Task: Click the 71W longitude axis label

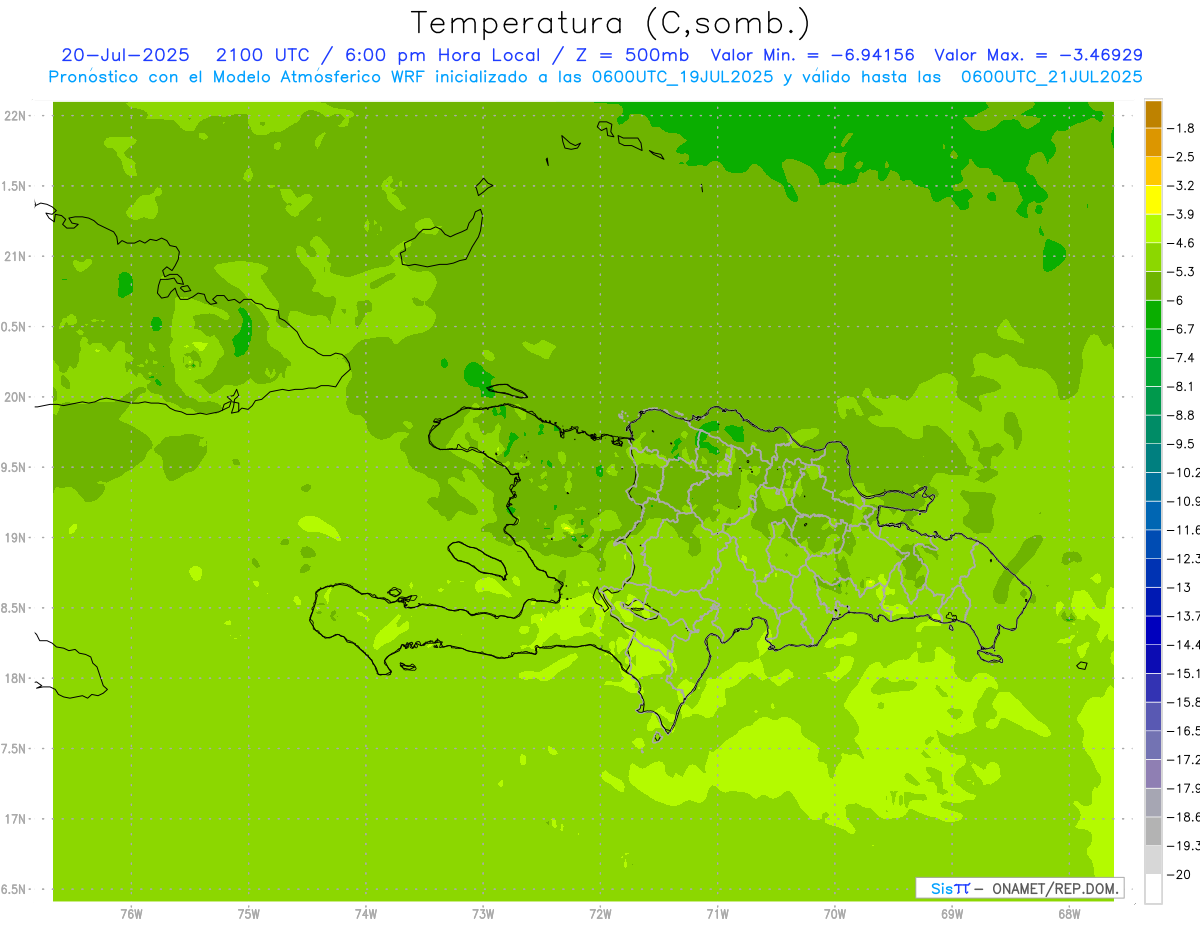Action: [717, 914]
